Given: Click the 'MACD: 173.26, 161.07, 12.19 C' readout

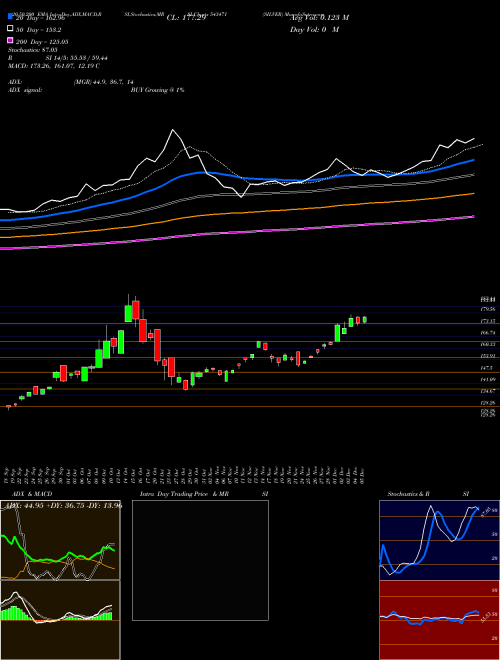Looking at the screenshot, I should 54,66.
